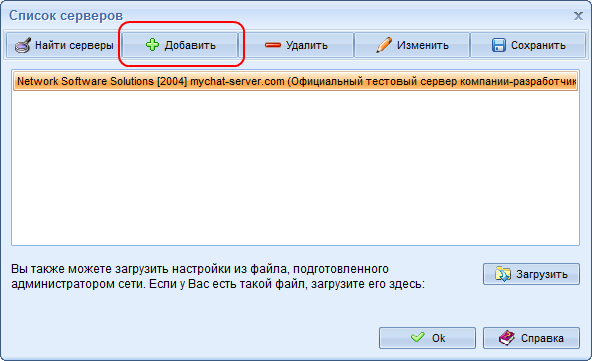Click the green plus icon for Добавить
Viewport: 592px width, 361px height.
pos(153,45)
